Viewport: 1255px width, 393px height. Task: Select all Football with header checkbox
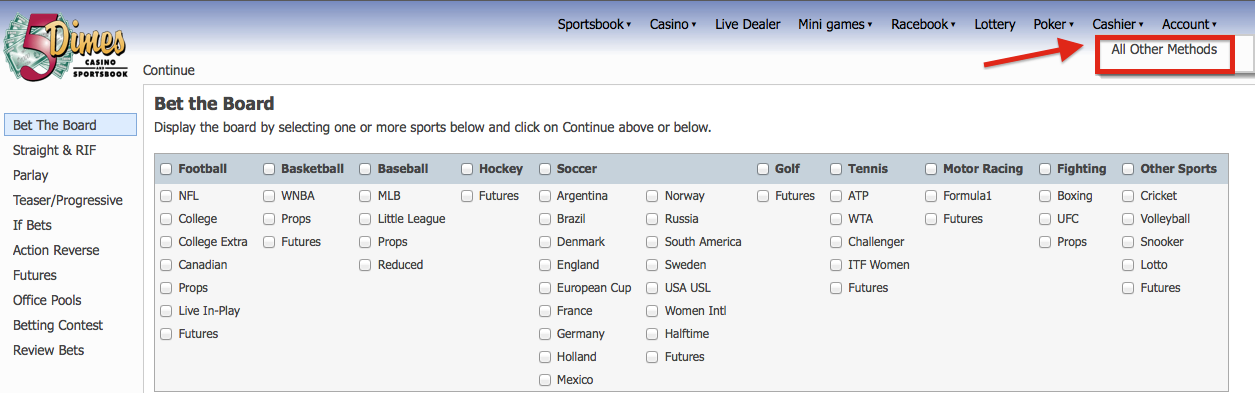point(166,169)
